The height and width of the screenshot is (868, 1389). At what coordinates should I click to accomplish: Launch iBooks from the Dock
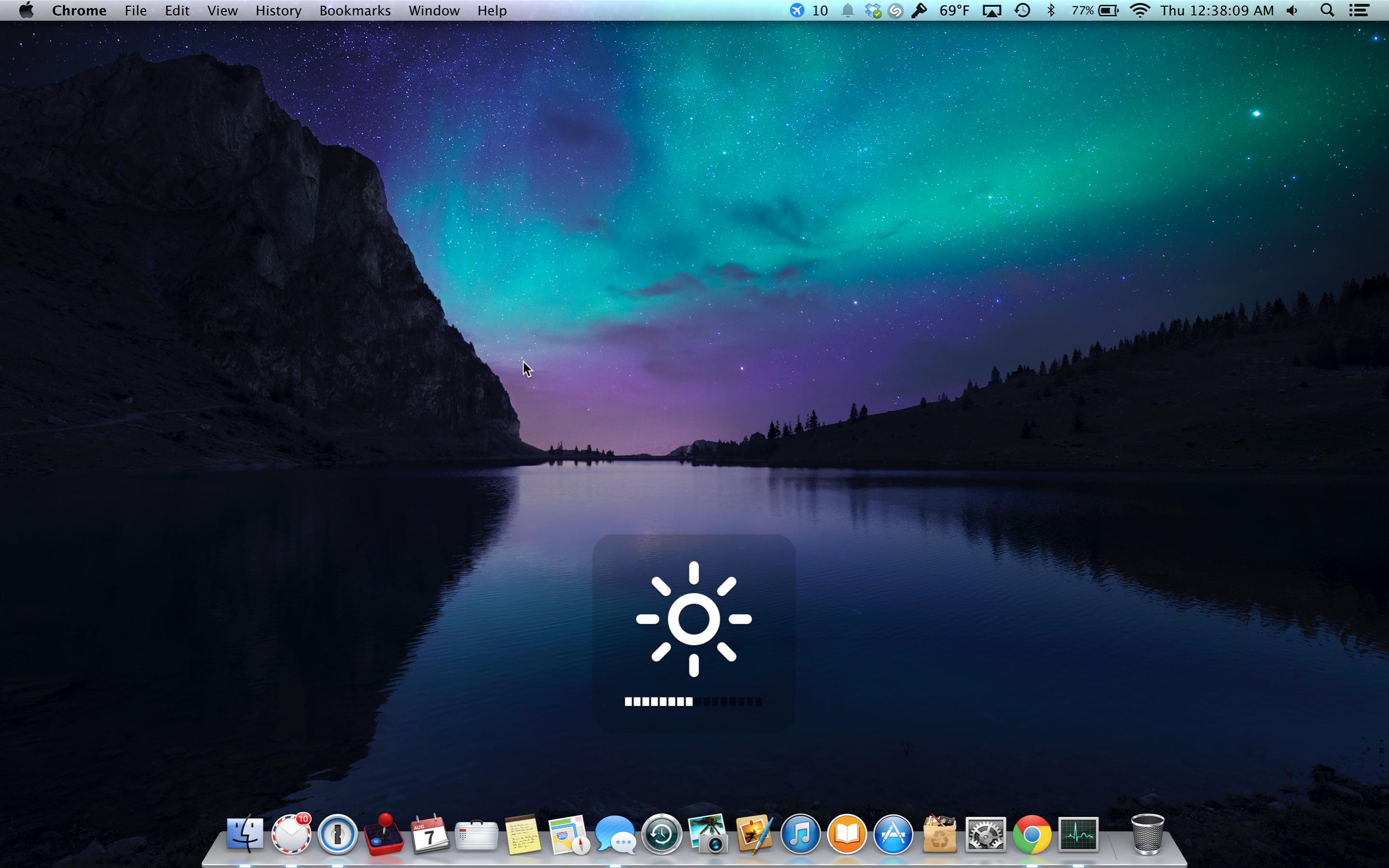(847, 834)
